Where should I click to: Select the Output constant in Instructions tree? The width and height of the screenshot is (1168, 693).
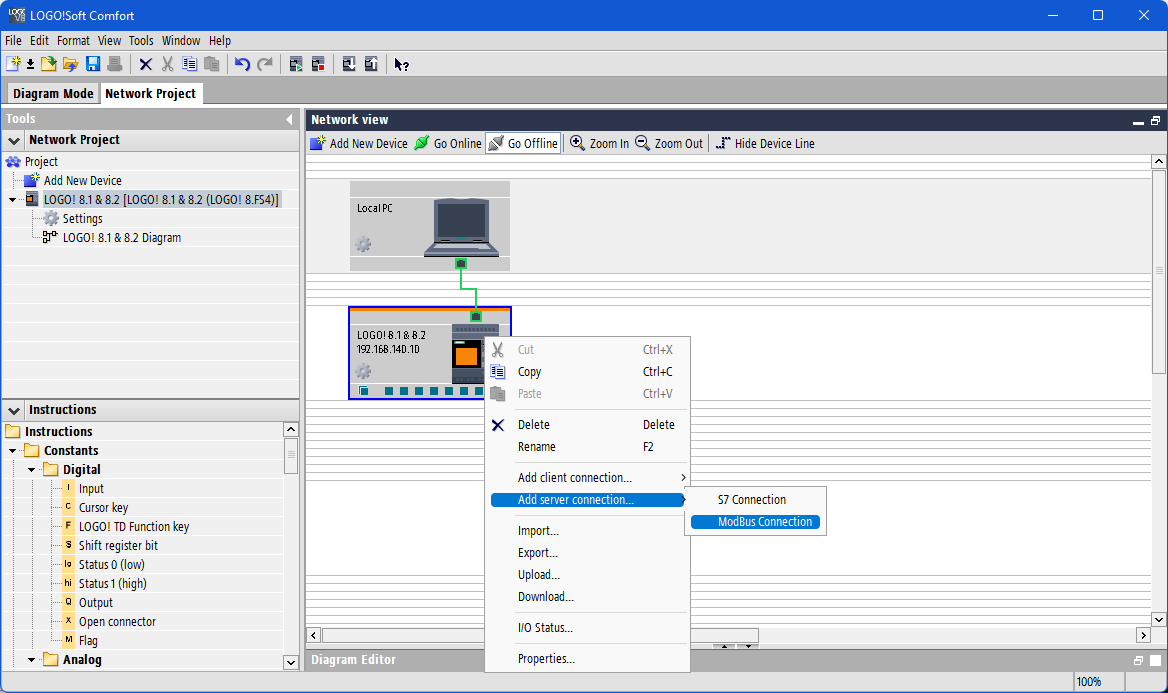[x=94, y=602]
